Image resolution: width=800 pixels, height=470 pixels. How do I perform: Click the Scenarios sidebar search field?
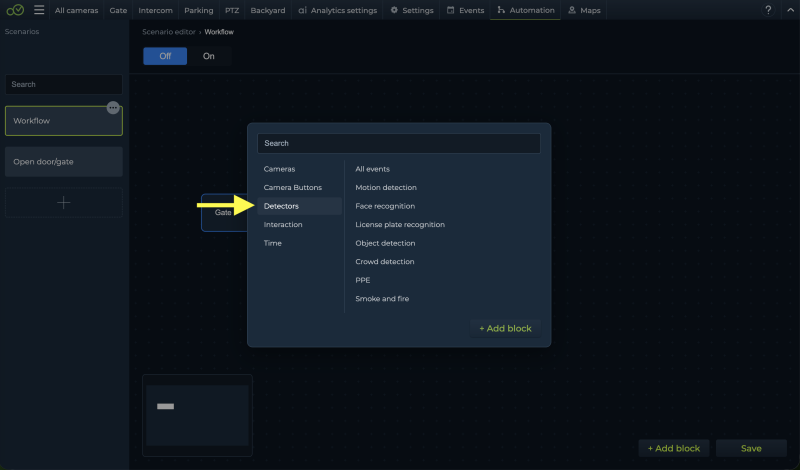[x=64, y=84]
